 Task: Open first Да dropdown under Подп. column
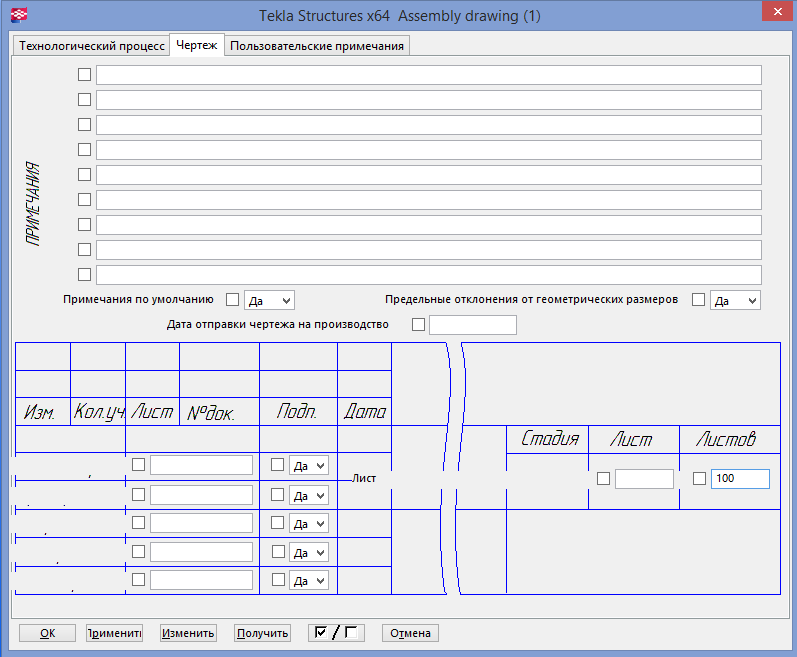(x=308, y=465)
